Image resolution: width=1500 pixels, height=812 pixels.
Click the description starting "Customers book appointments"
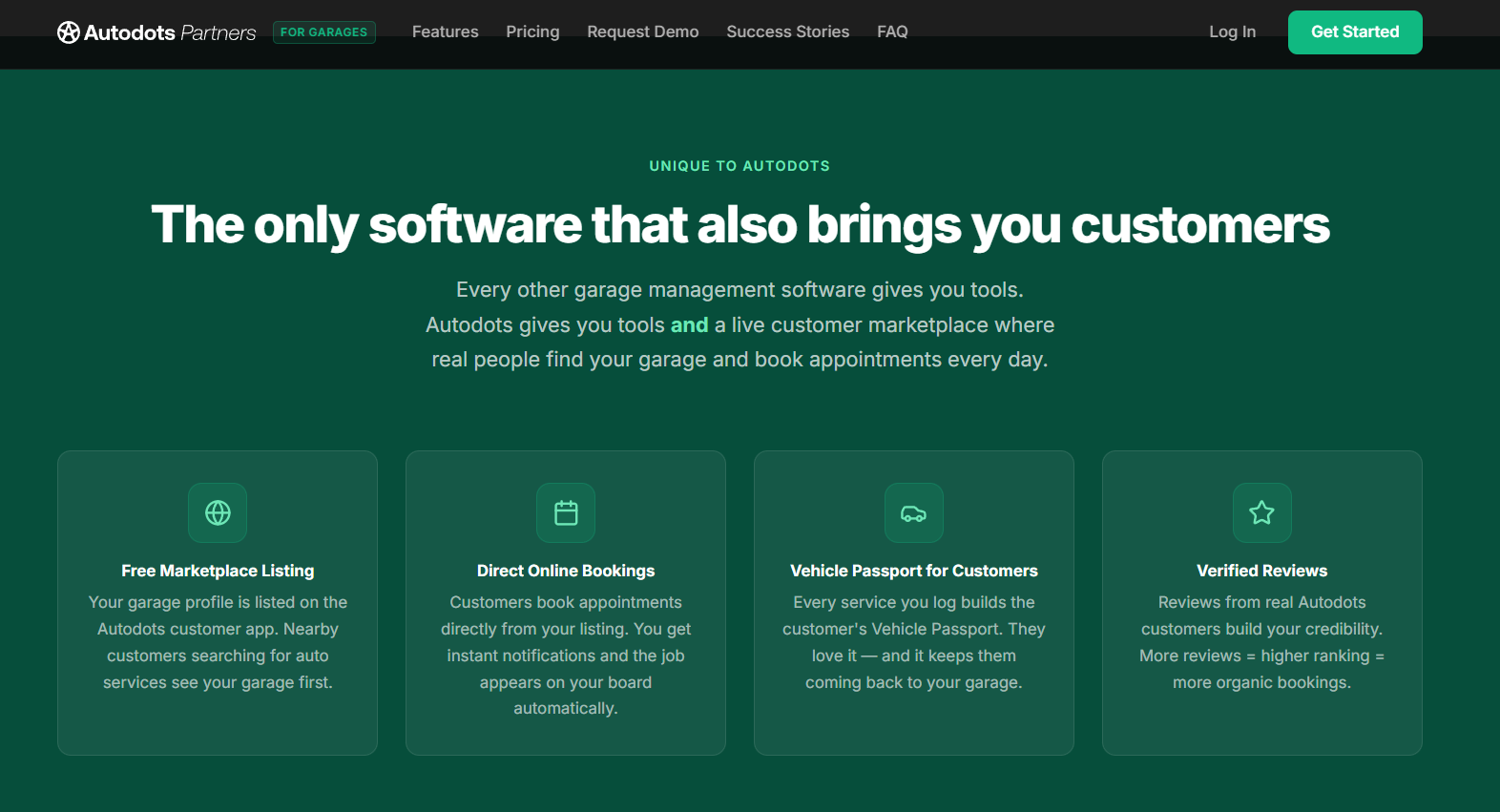click(566, 656)
